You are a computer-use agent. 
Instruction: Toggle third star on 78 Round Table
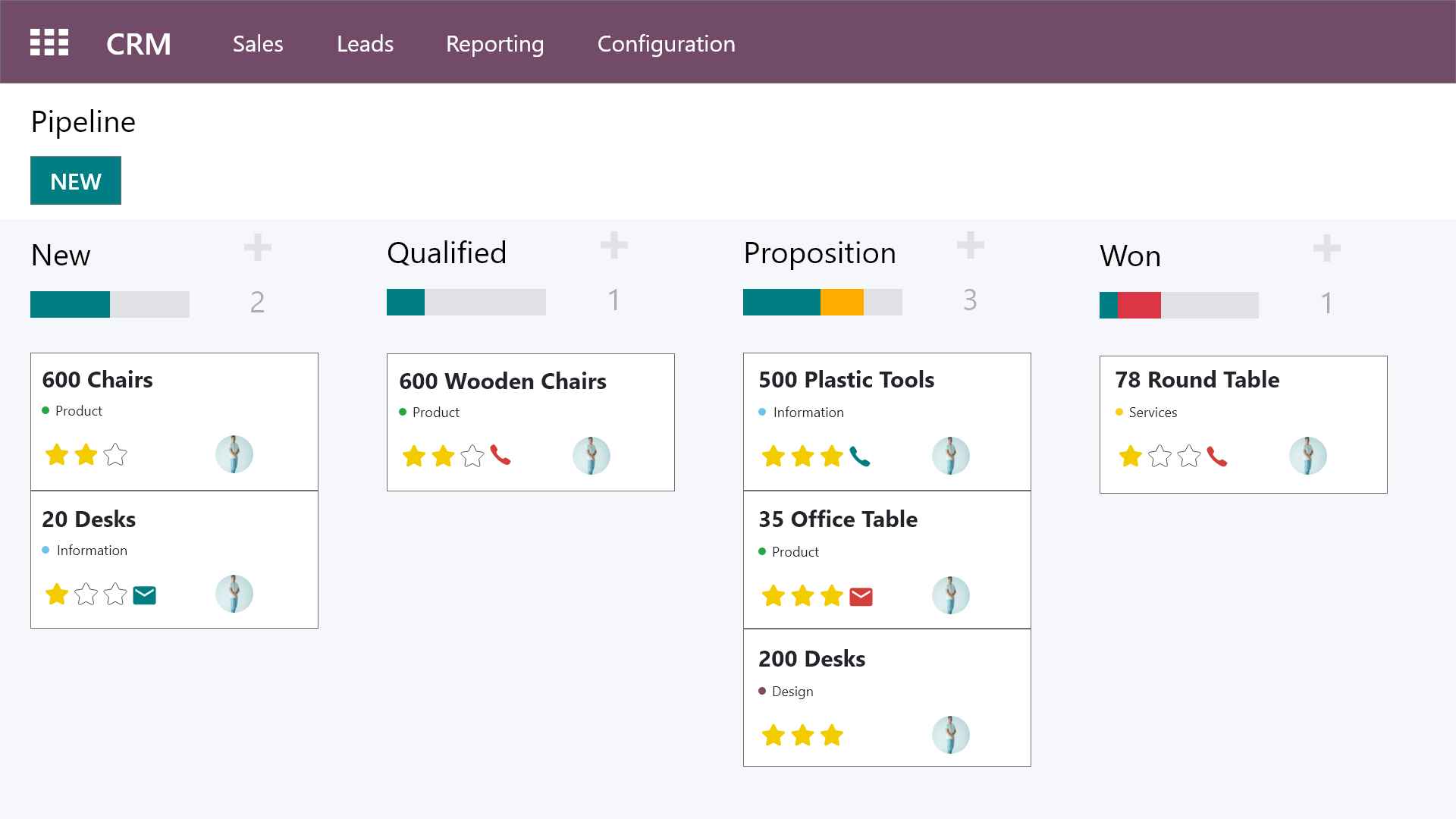pyautogui.click(x=1188, y=457)
